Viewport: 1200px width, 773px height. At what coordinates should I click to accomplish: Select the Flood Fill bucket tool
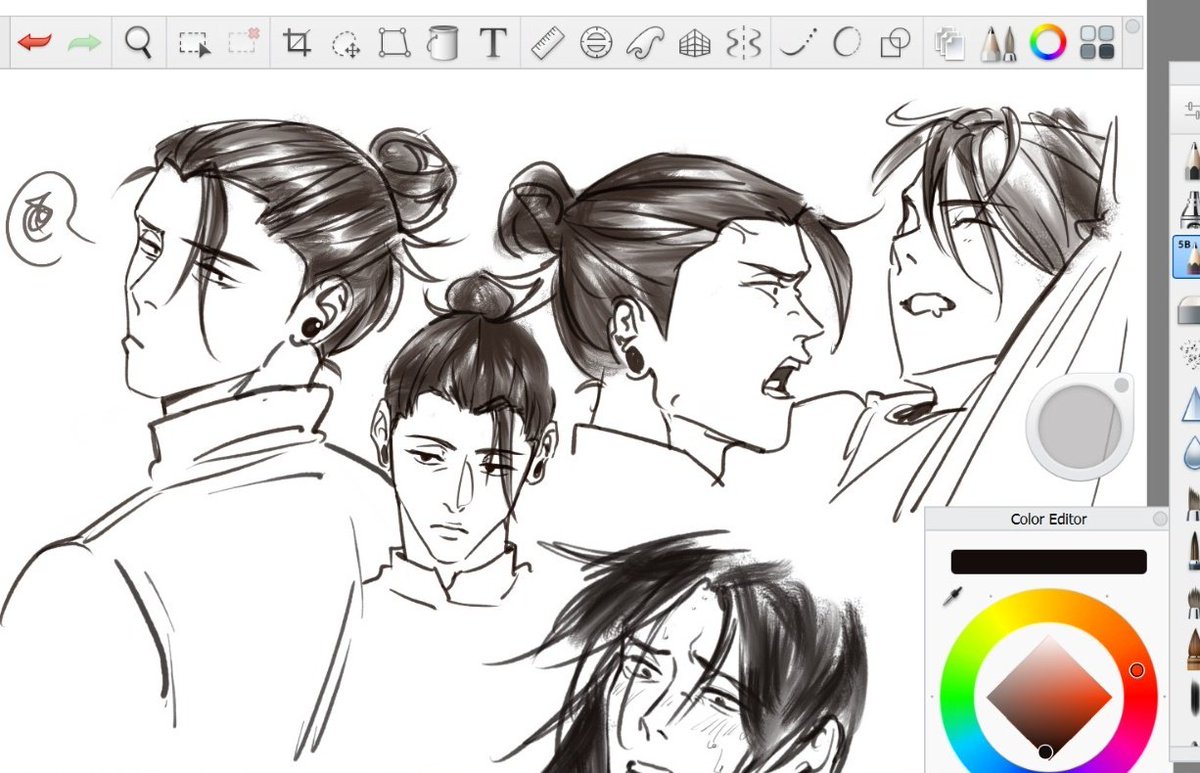tap(442, 42)
